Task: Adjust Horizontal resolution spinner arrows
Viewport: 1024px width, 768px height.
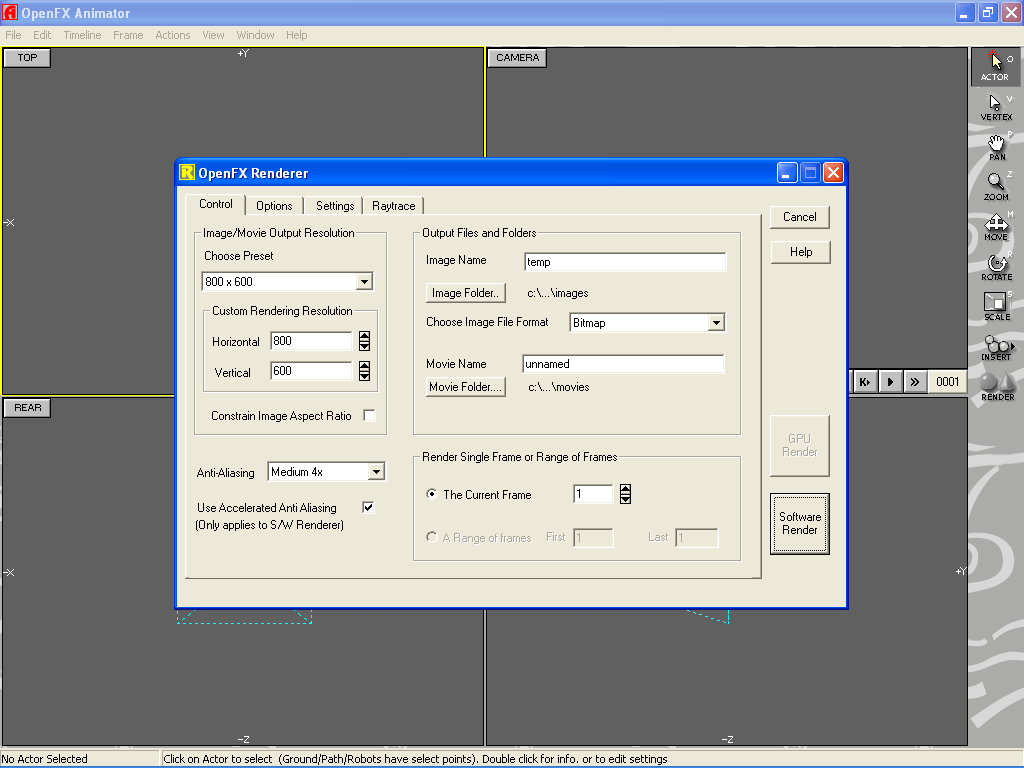Action: (364, 341)
